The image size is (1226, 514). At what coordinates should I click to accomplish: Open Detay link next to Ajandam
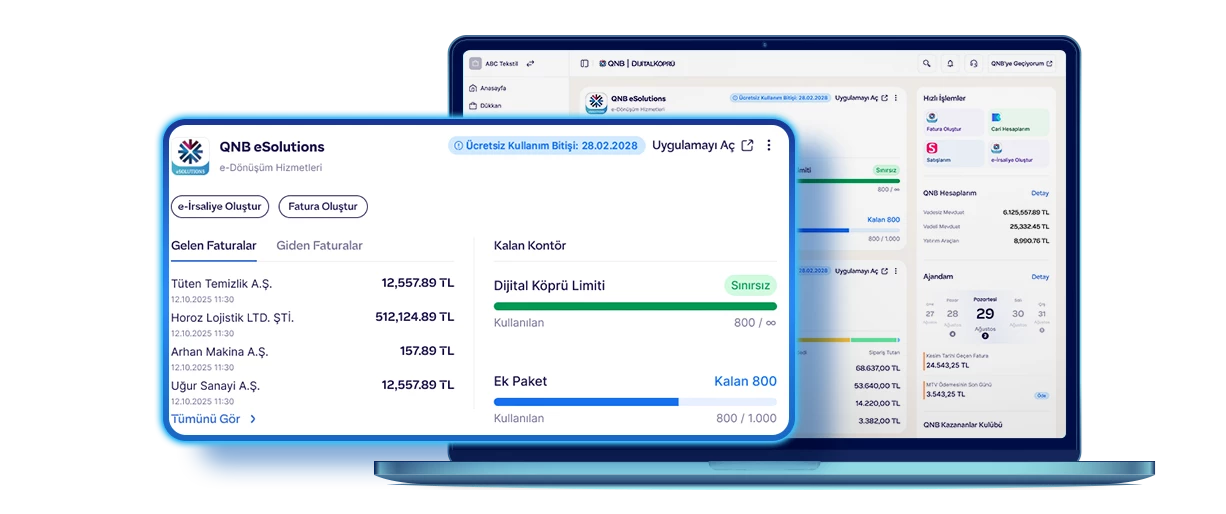click(x=1040, y=277)
